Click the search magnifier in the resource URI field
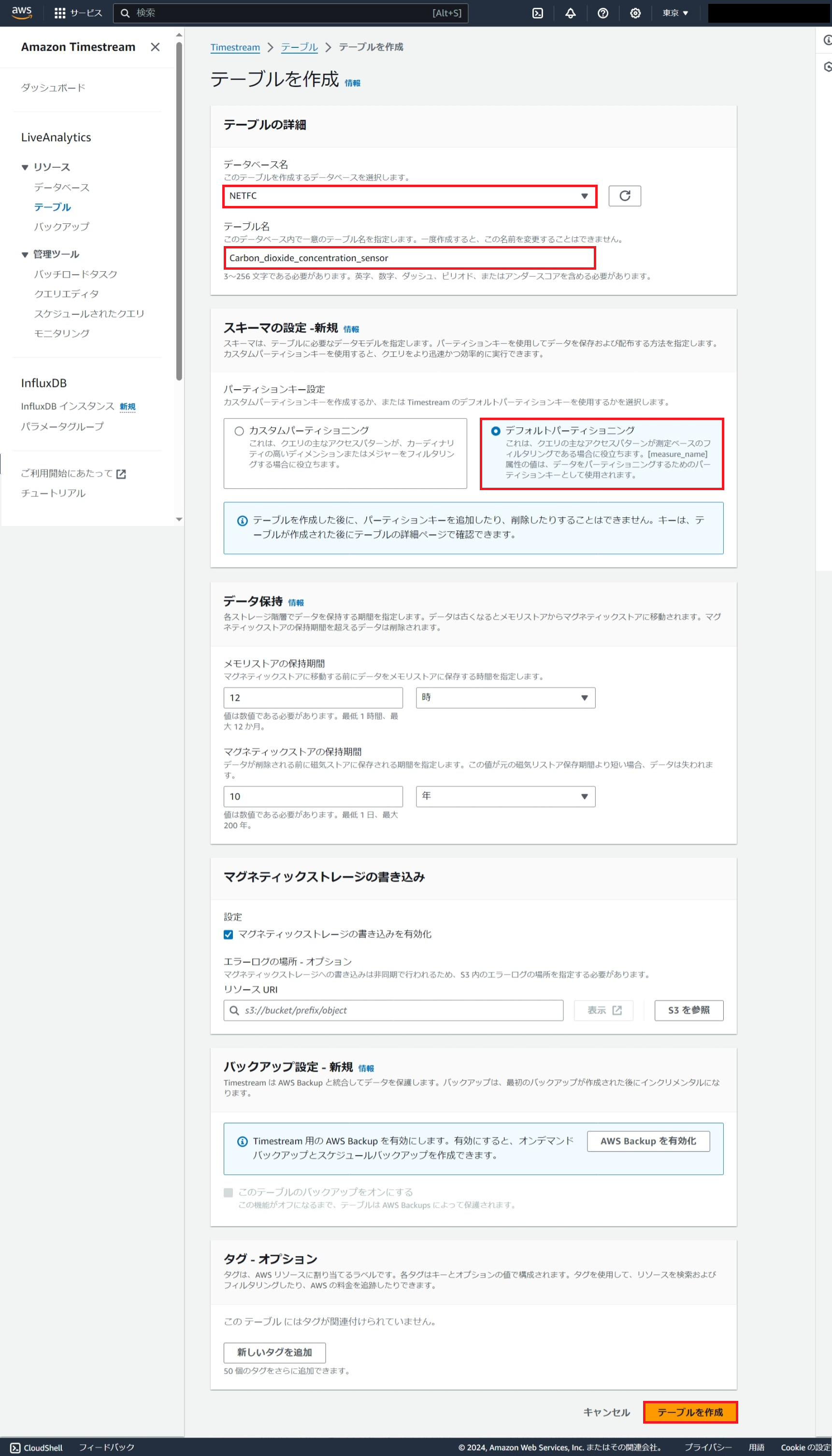Screen dimensions: 832x1456 tap(234, 1010)
